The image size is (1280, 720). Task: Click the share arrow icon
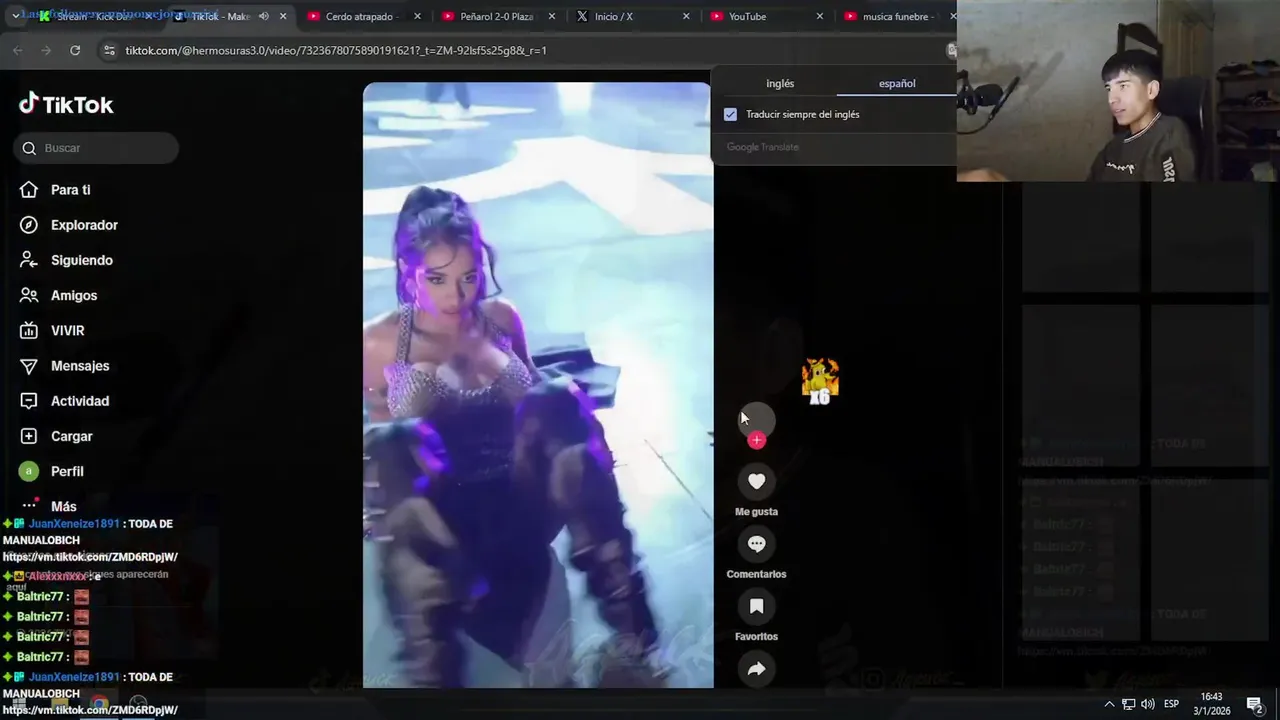pos(756,669)
